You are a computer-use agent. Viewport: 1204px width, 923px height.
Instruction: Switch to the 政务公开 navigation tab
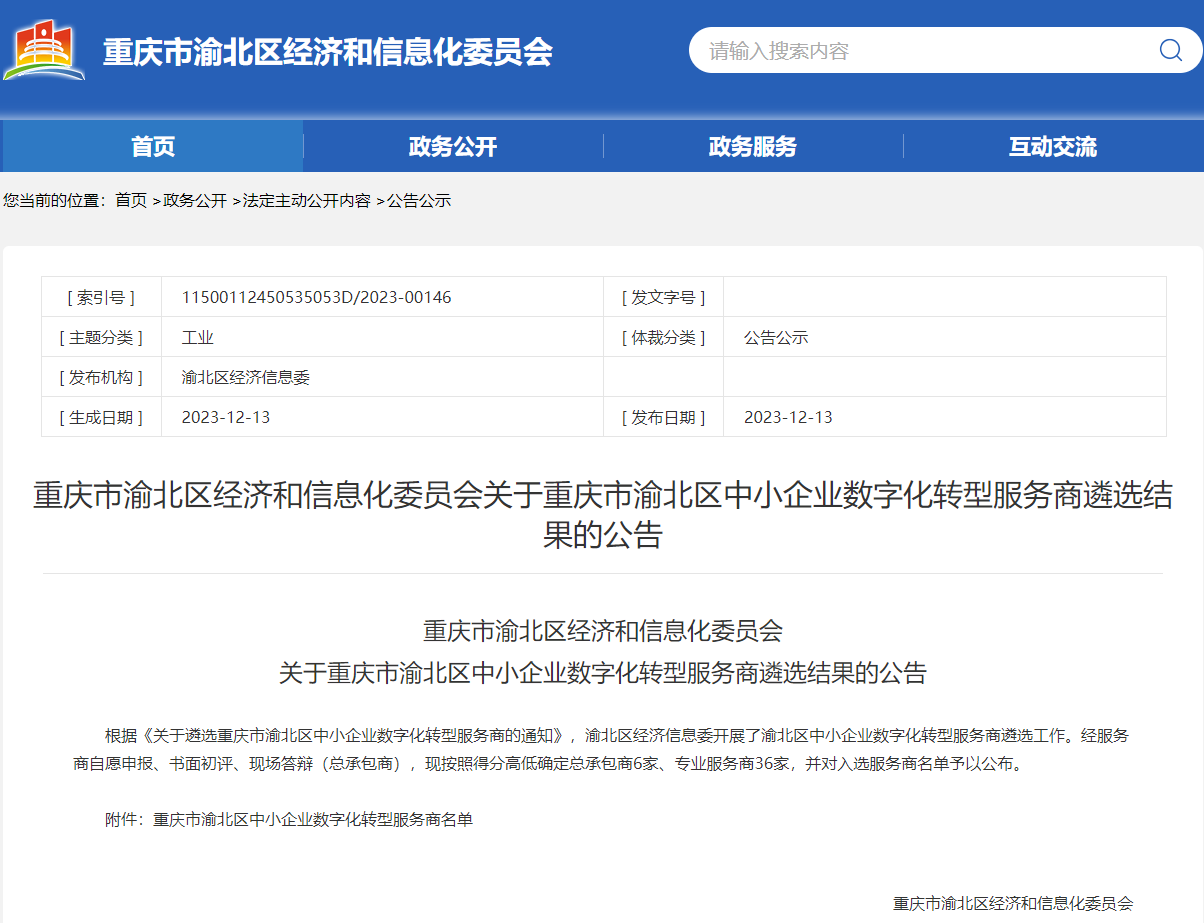(x=453, y=147)
